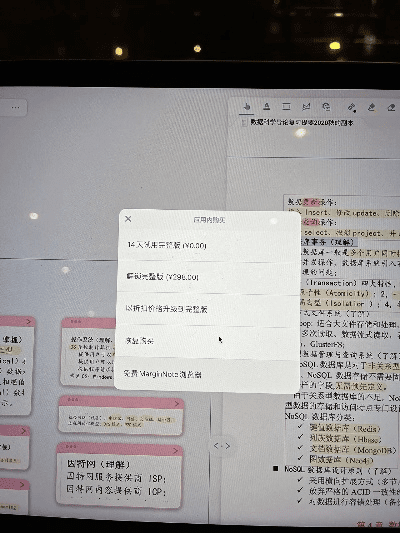This screenshot has height=533, width=400.
Task: Select the restore purchase option
Action: (x=208, y=341)
